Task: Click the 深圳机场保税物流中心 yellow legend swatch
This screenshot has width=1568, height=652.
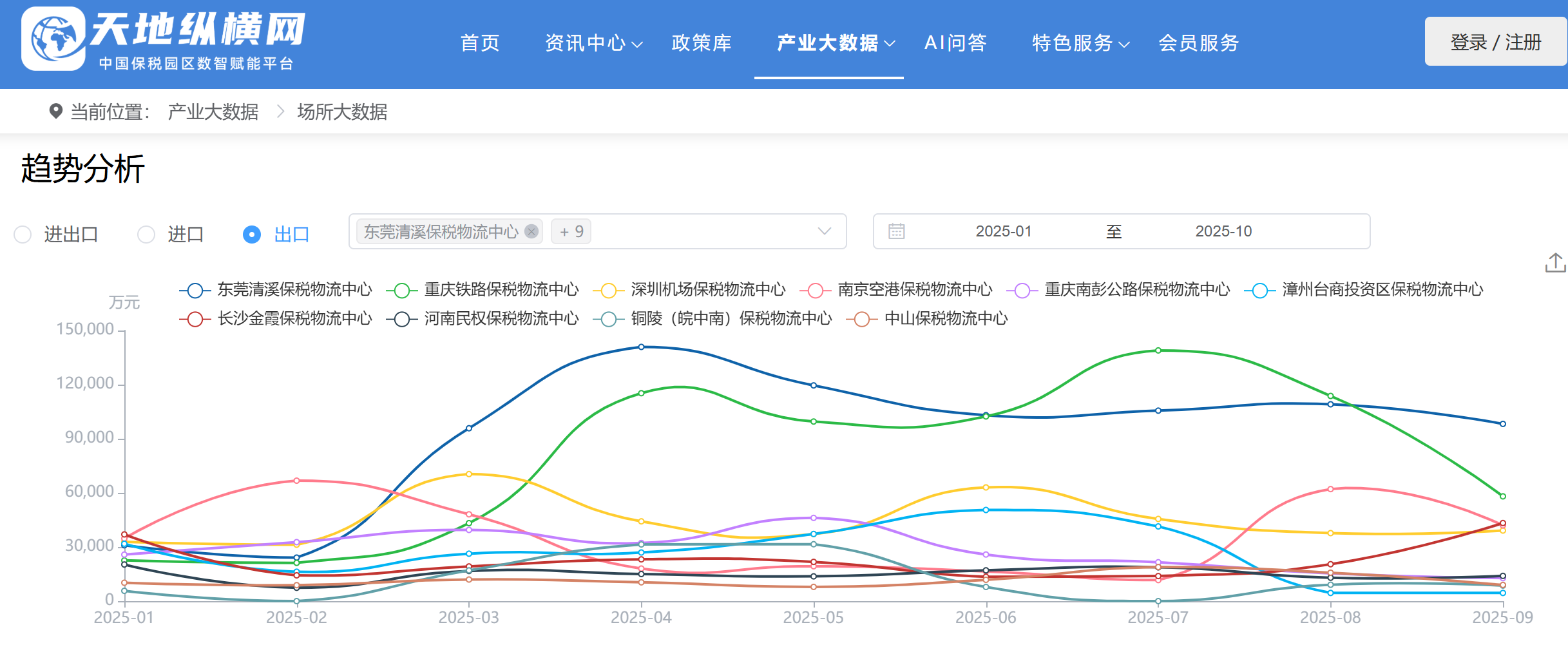Action: coord(609,291)
